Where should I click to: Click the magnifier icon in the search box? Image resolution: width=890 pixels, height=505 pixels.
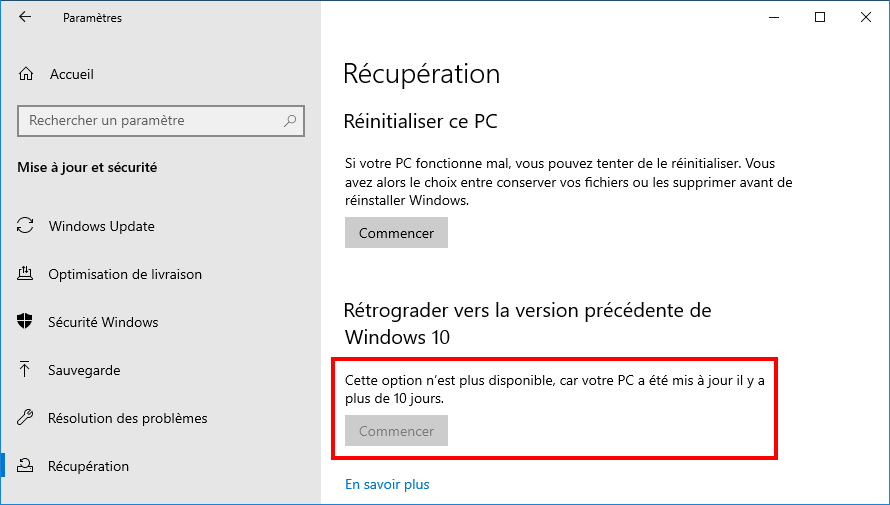(290, 120)
